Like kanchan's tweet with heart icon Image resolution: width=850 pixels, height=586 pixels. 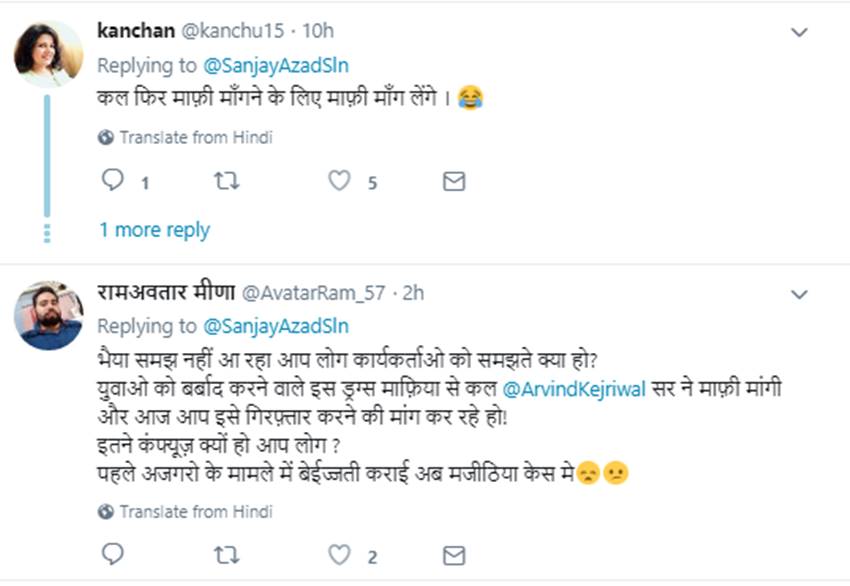click(x=340, y=181)
